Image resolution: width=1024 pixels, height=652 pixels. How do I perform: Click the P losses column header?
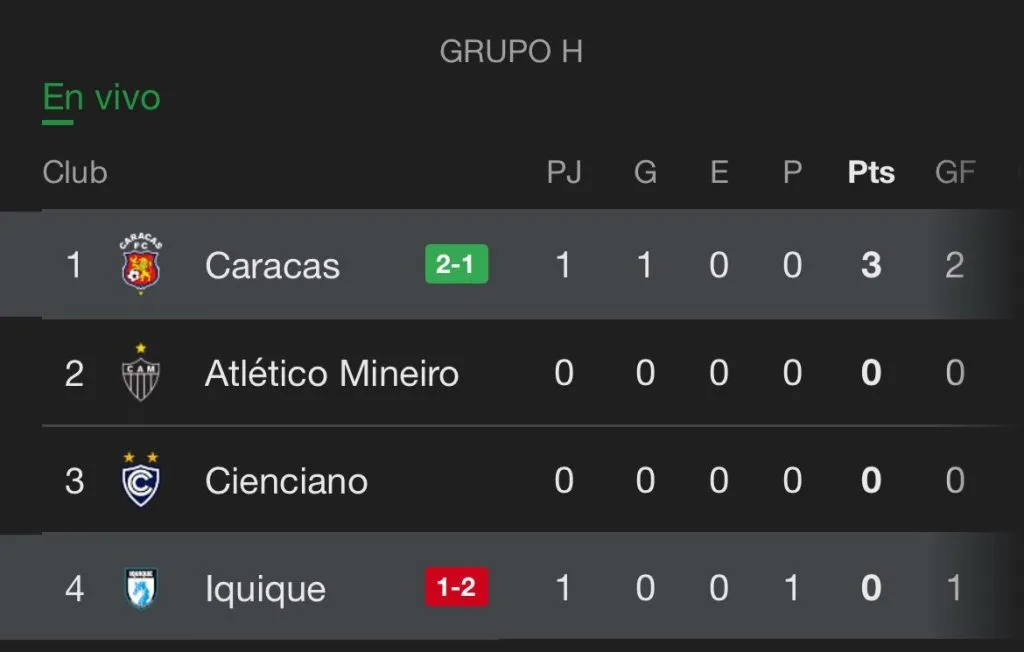tap(792, 173)
